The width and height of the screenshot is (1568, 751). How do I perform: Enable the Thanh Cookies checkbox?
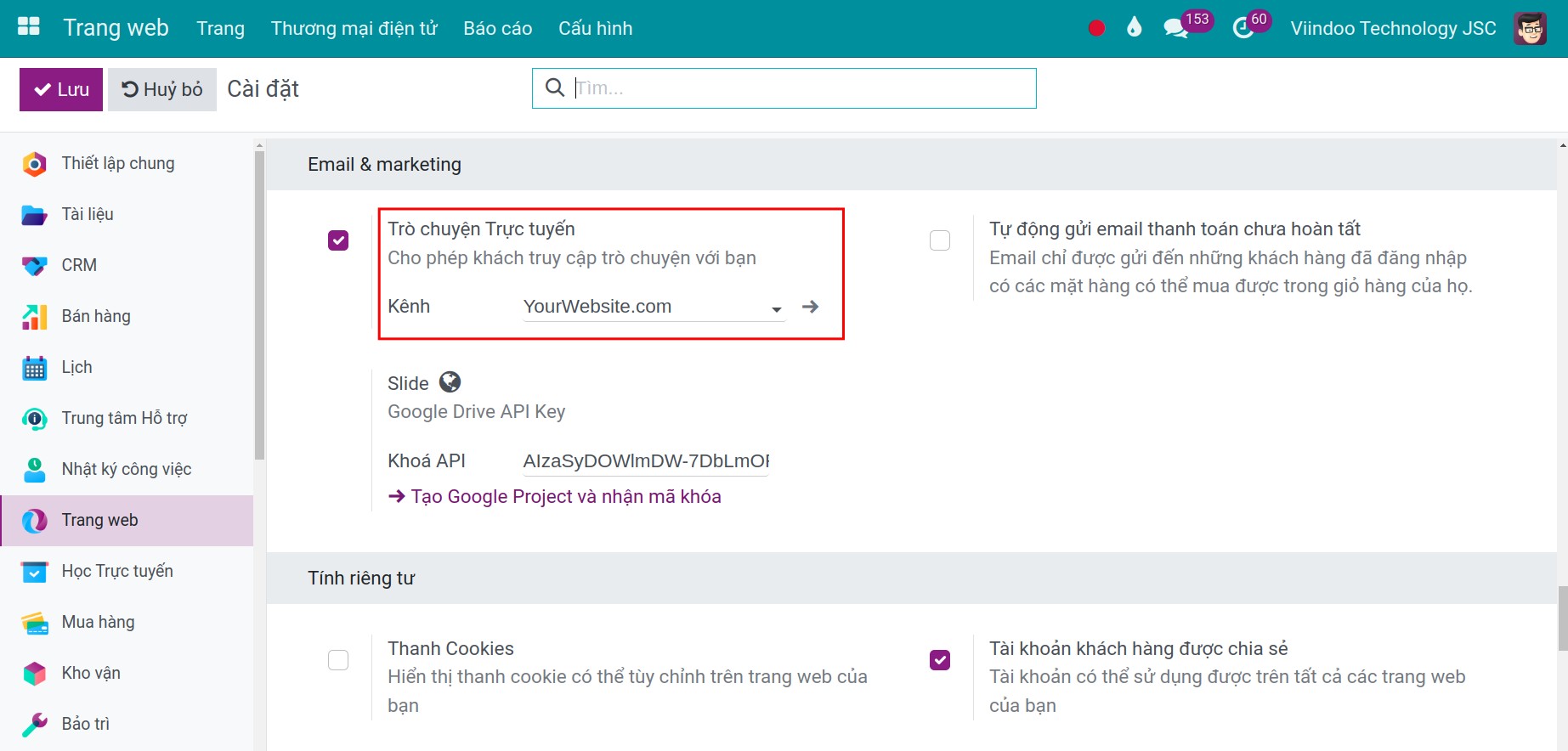[338, 660]
